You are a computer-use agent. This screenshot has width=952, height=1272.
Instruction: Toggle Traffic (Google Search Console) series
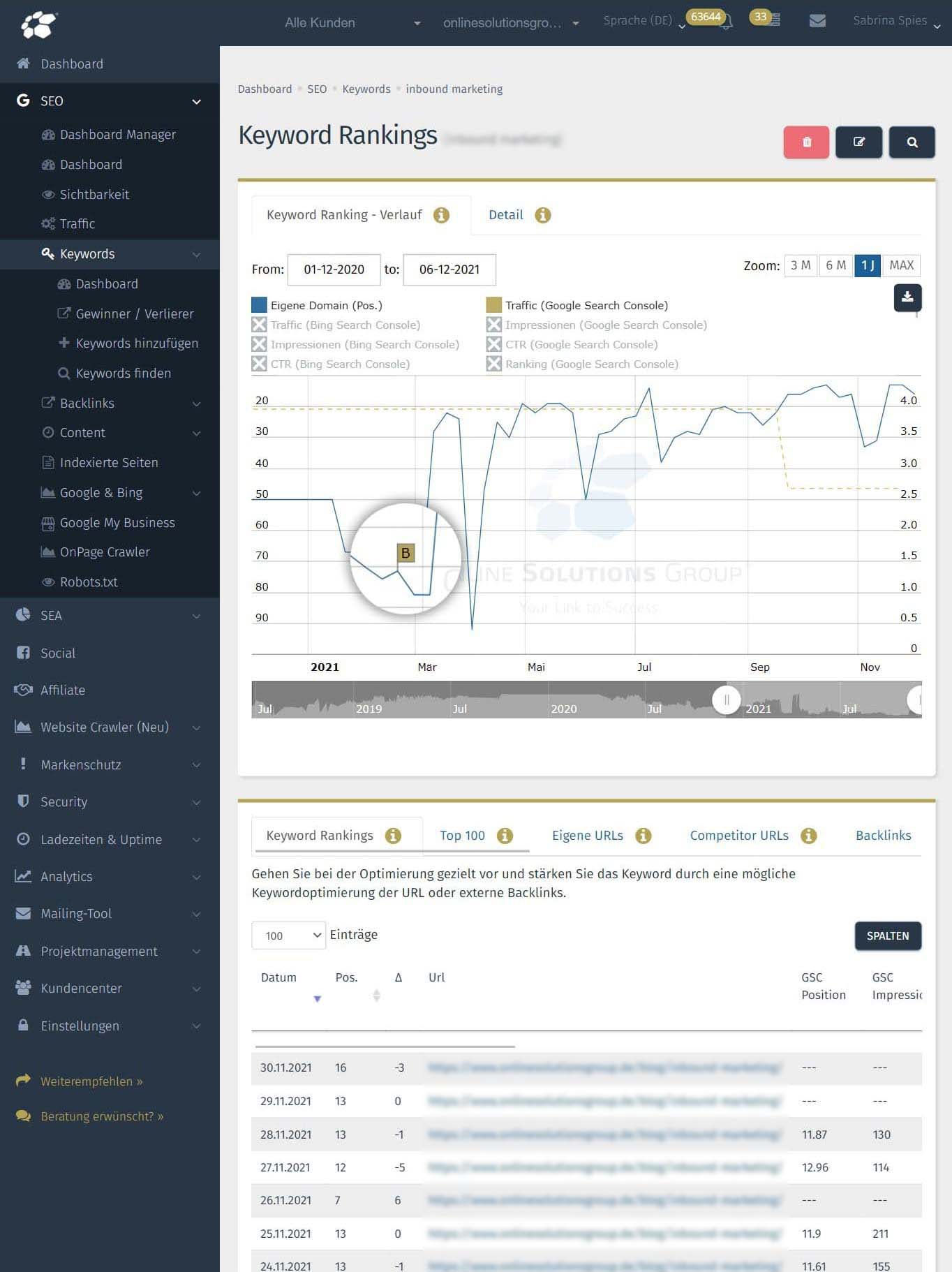tap(577, 305)
